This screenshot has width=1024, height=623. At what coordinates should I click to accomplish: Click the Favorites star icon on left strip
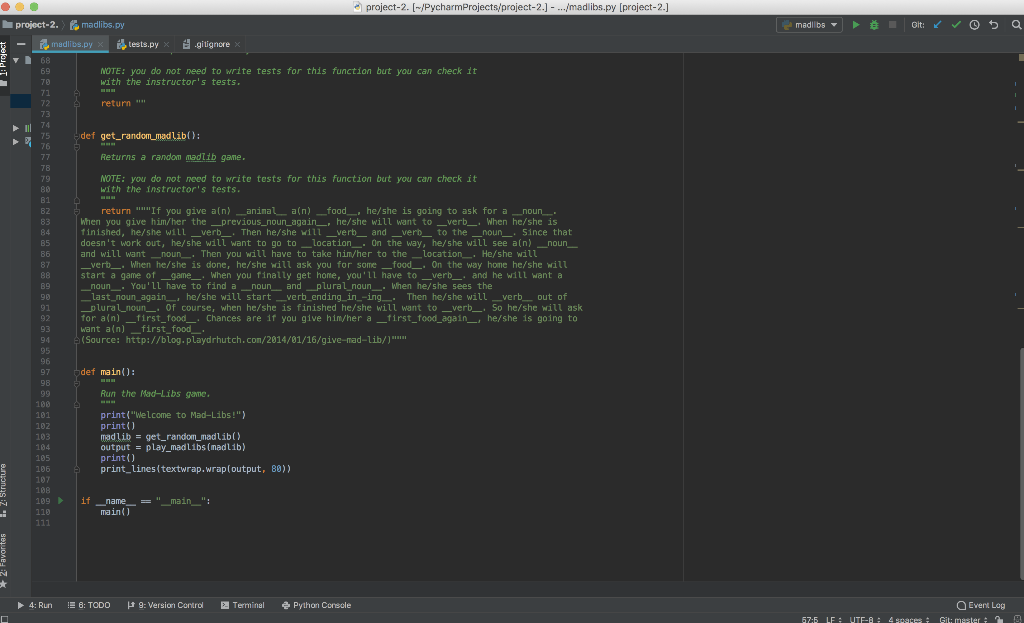3,584
